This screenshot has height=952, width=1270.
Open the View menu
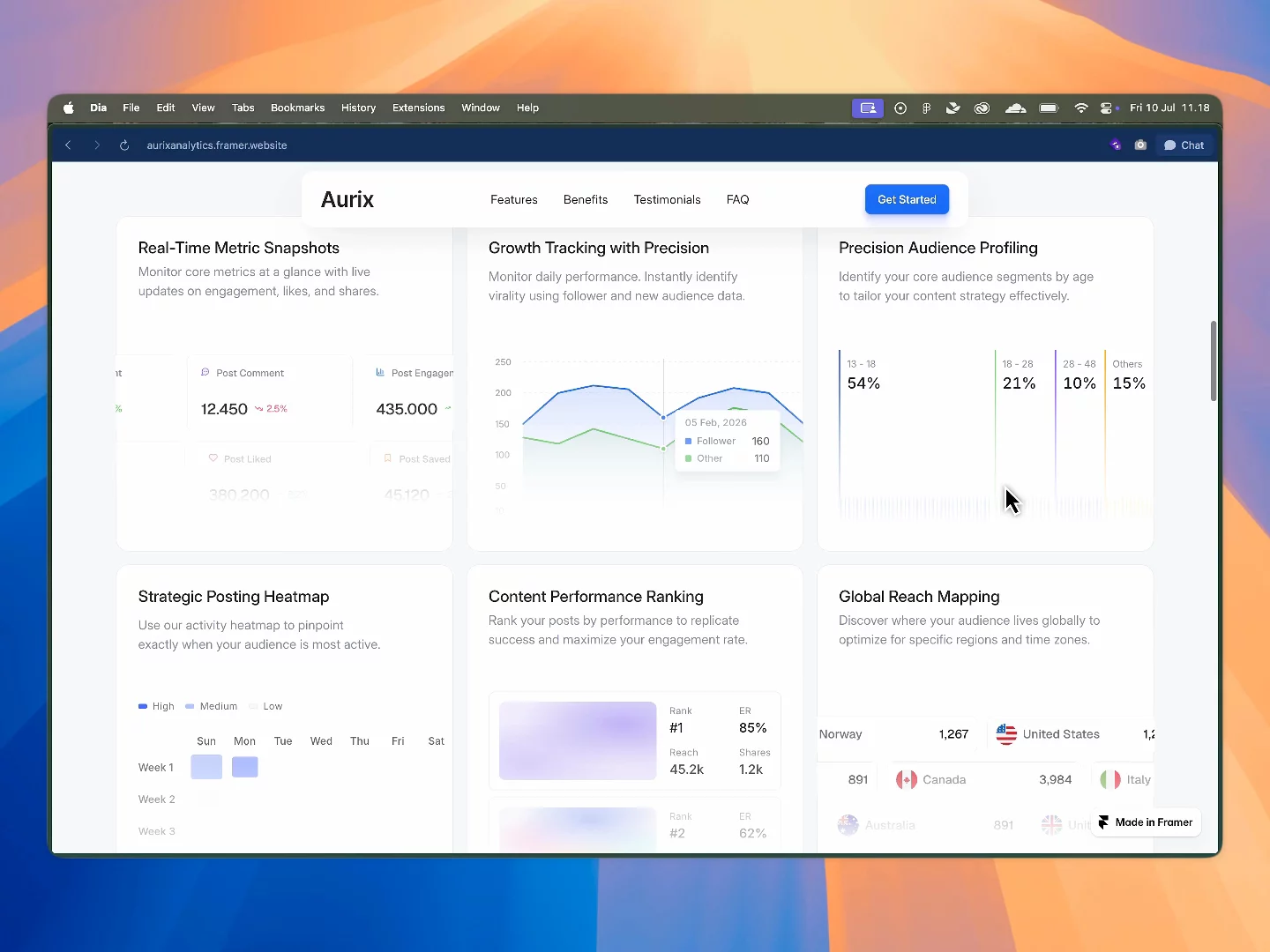click(204, 108)
